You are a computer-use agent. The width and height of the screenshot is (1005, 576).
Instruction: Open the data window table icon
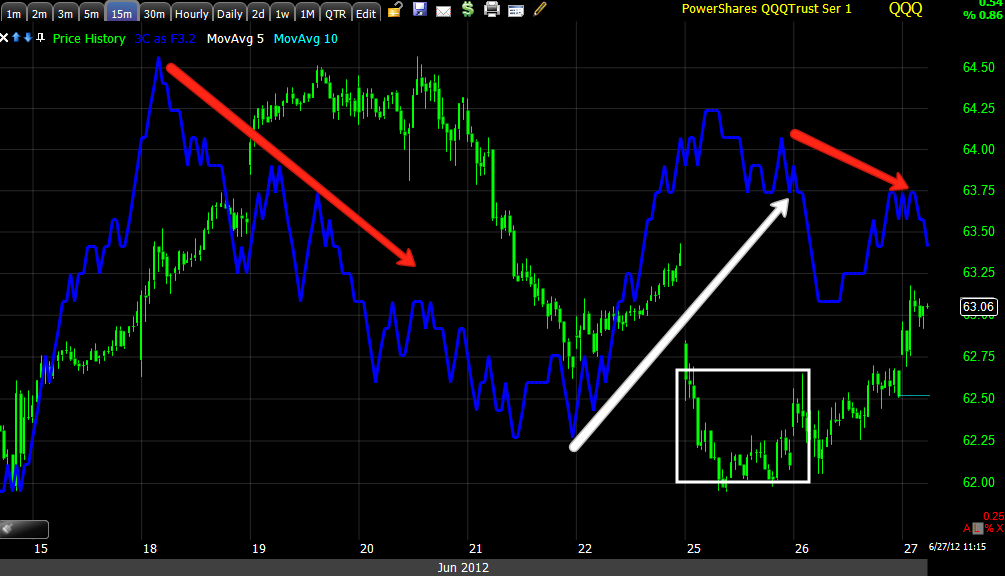pos(516,11)
